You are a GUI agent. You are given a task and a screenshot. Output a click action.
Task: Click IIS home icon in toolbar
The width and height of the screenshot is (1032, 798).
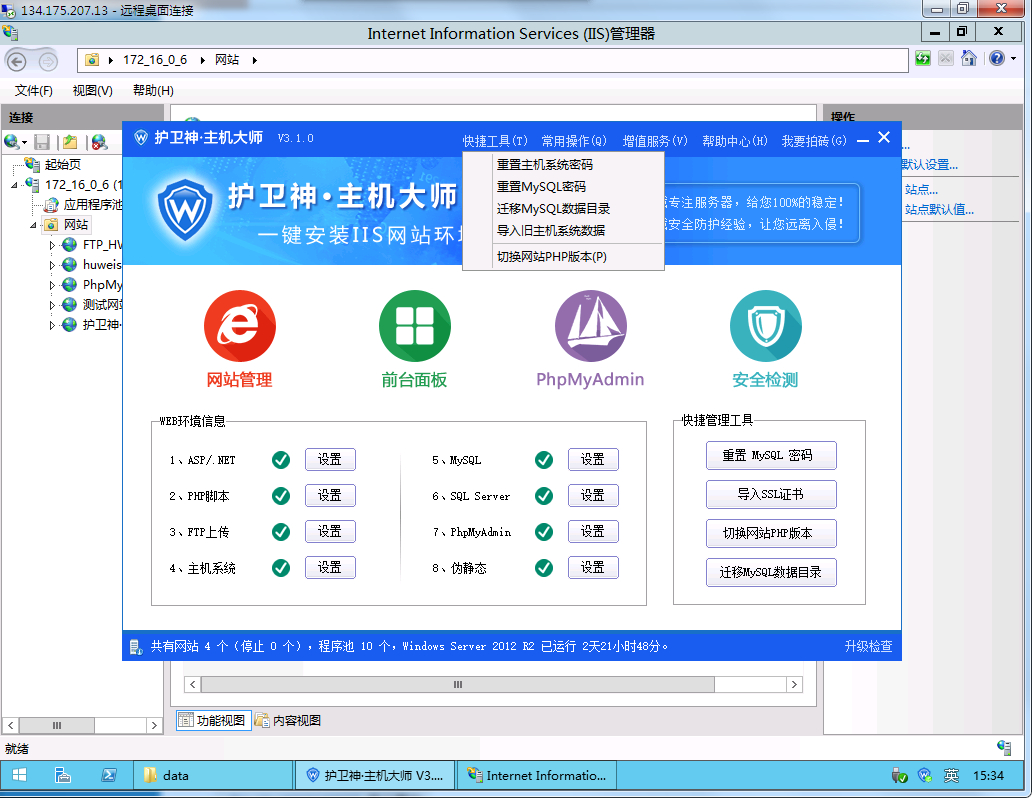coord(968,59)
